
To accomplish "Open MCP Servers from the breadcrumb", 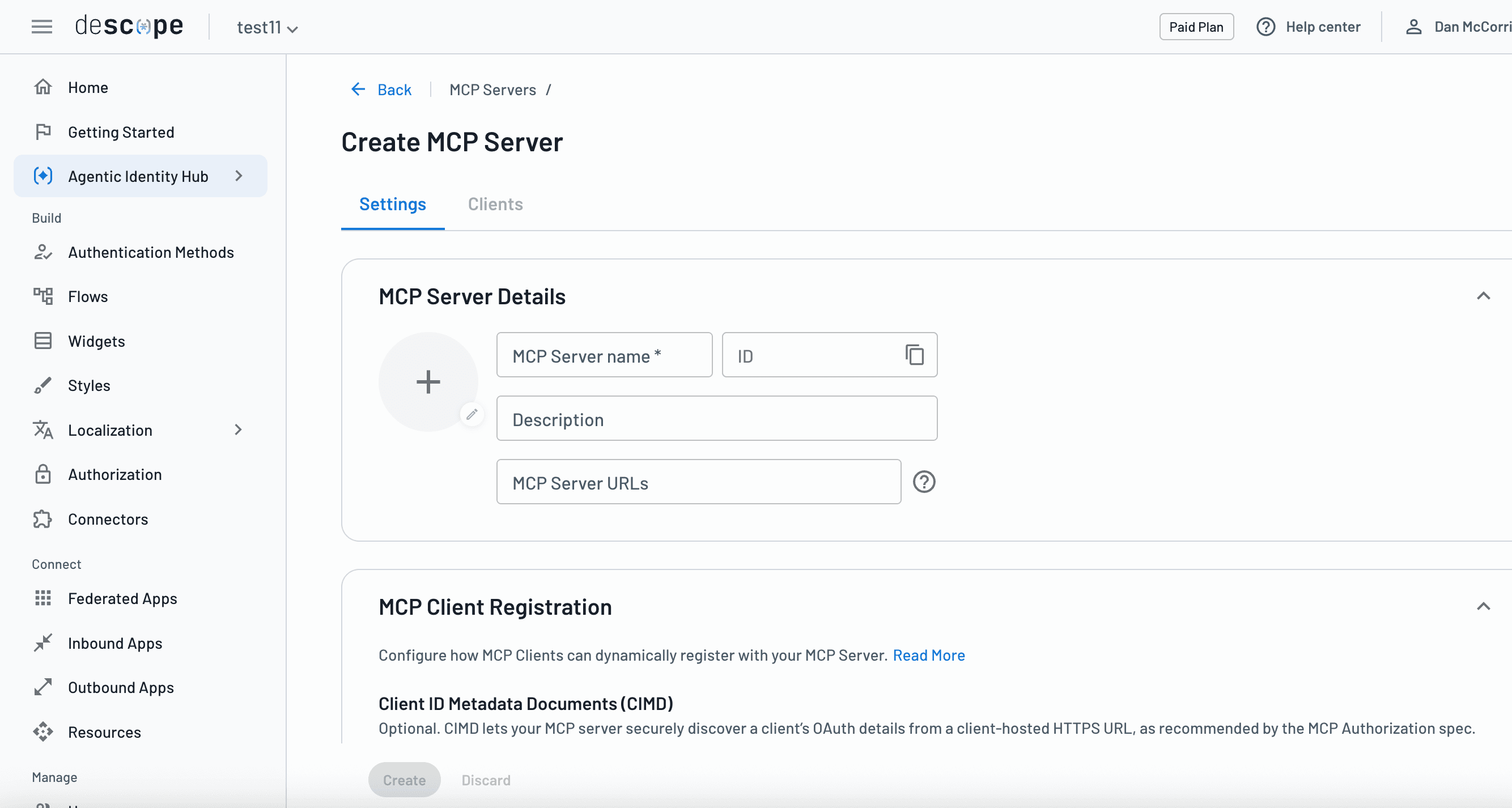I will point(493,89).
